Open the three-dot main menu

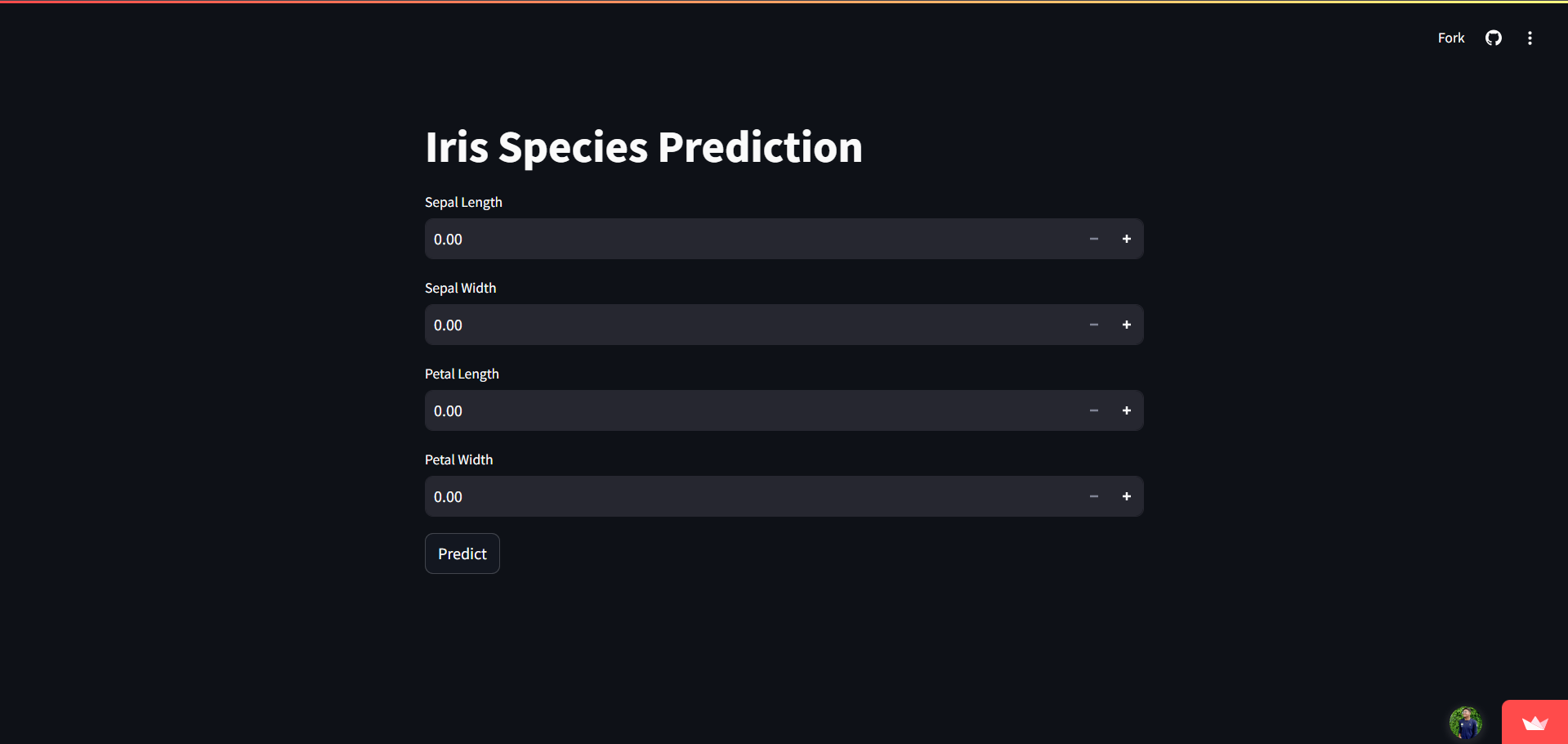1530,38
